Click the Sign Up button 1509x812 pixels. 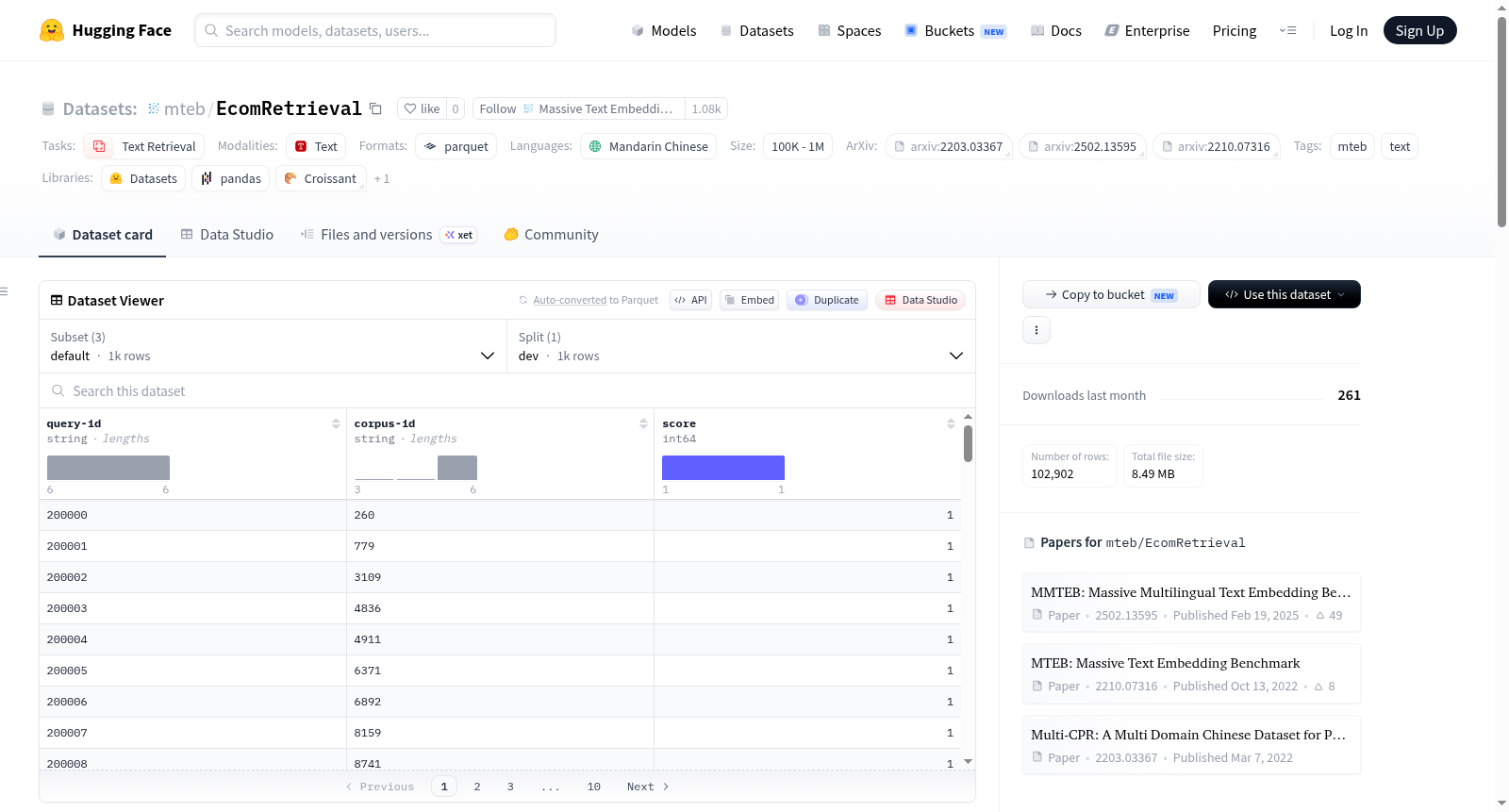coord(1419,30)
